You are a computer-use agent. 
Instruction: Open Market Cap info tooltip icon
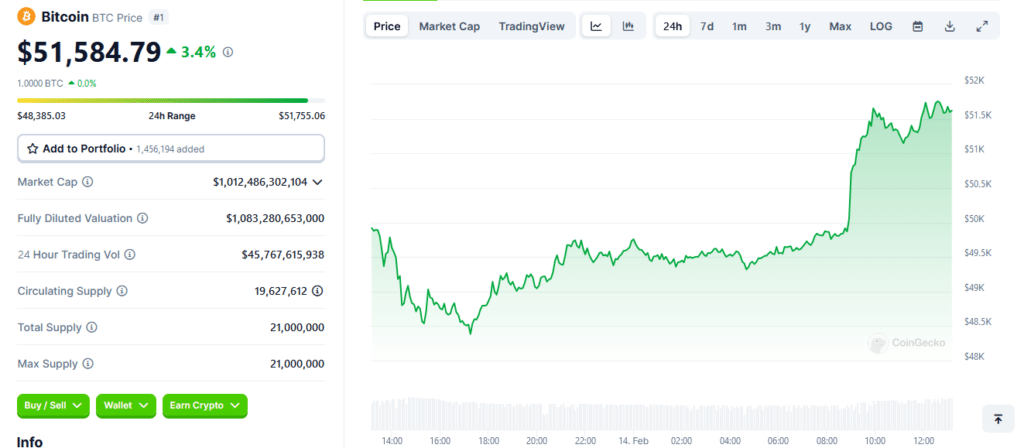[x=88, y=182]
